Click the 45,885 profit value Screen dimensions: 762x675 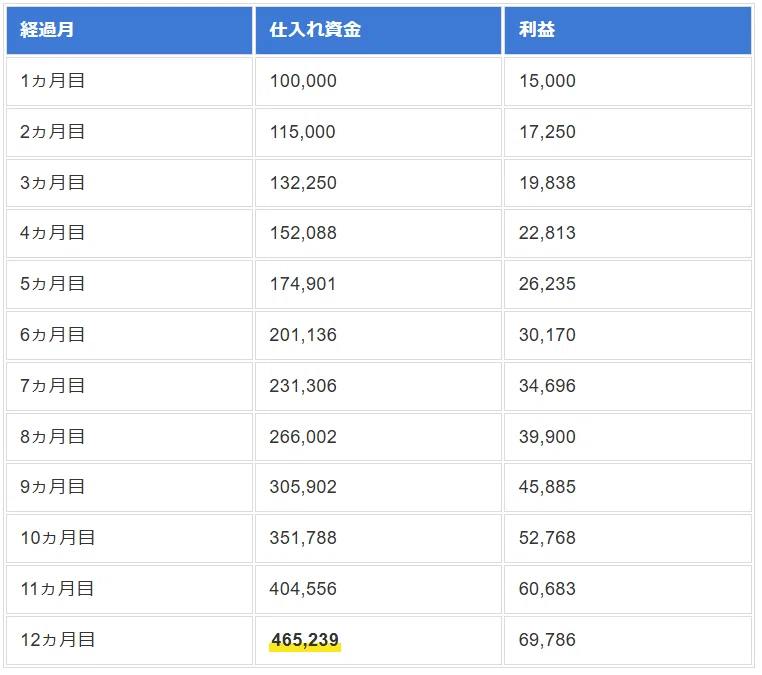click(x=547, y=487)
